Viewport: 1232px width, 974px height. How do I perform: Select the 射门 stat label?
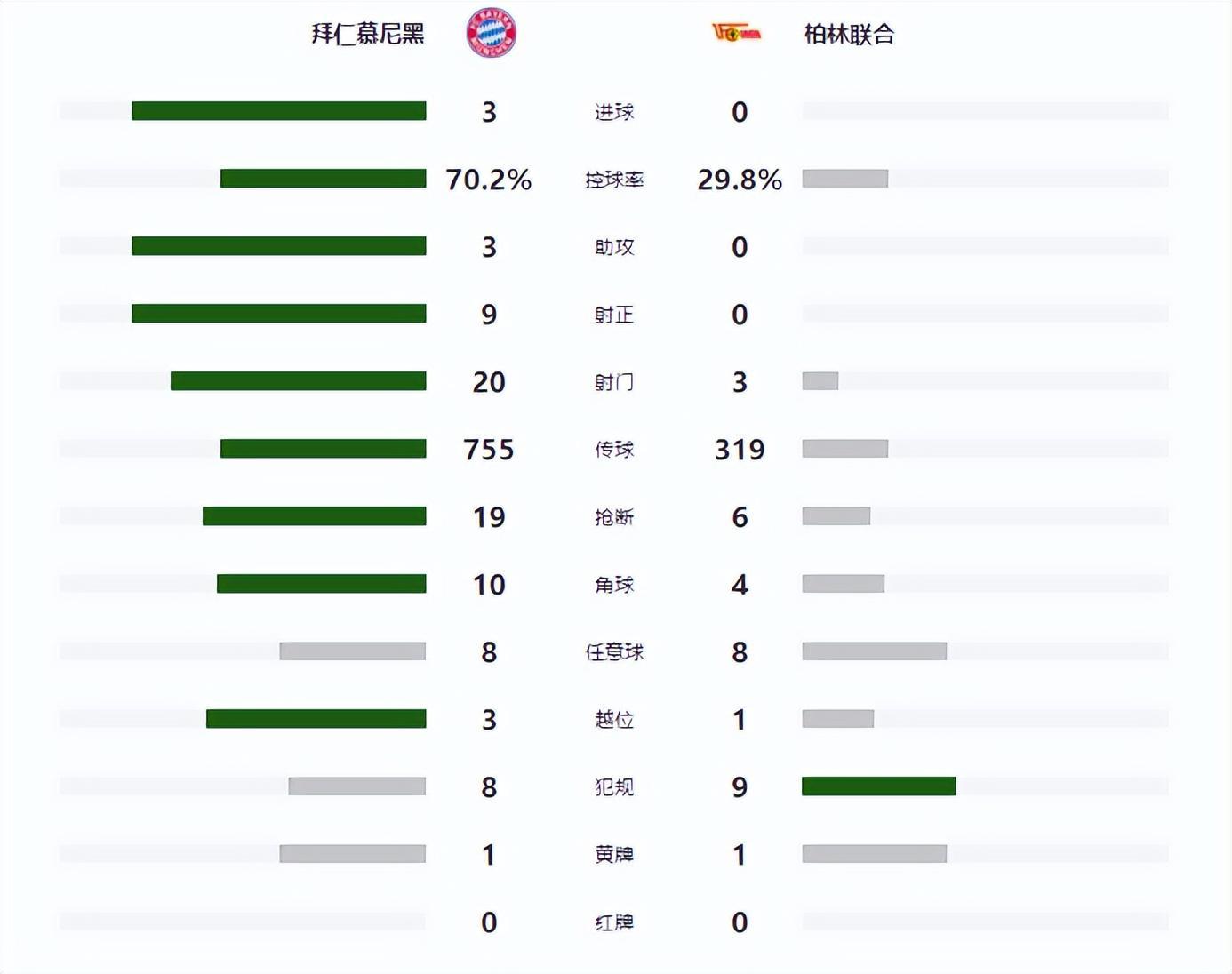click(614, 382)
